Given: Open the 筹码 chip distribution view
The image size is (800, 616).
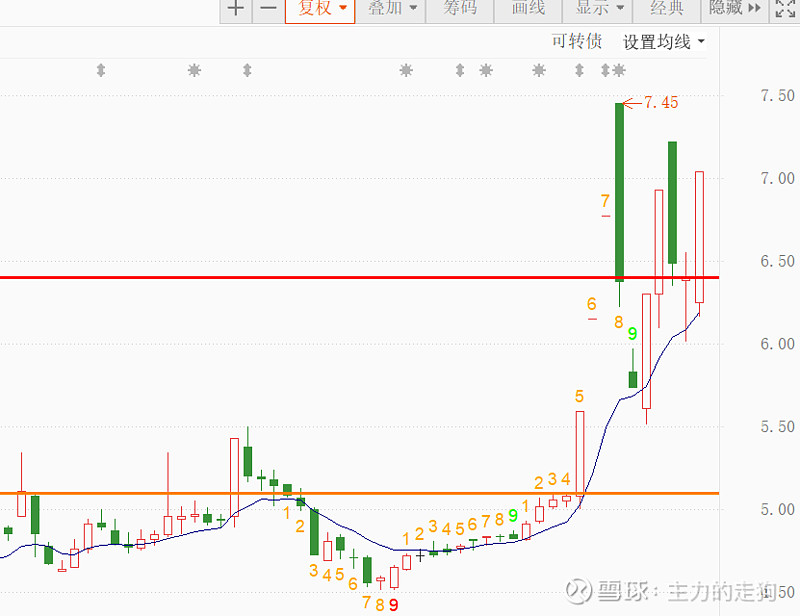Looking at the screenshot, I should (x=460, y=9).
